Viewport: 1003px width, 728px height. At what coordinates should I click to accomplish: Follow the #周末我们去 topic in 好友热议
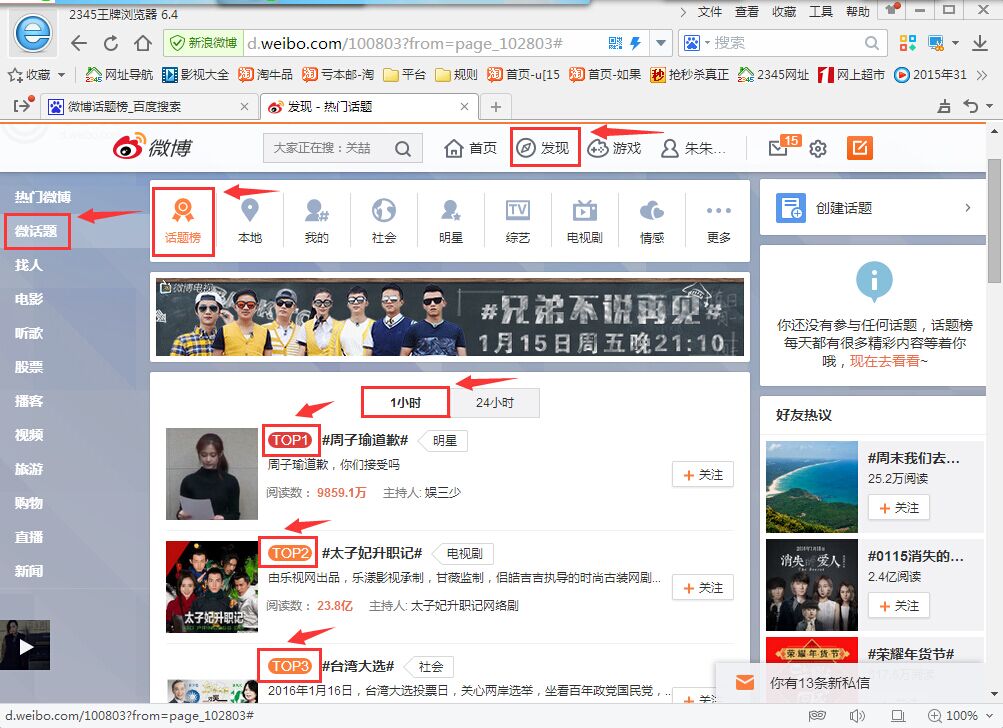pyautogui.click(x=899, y=508)
